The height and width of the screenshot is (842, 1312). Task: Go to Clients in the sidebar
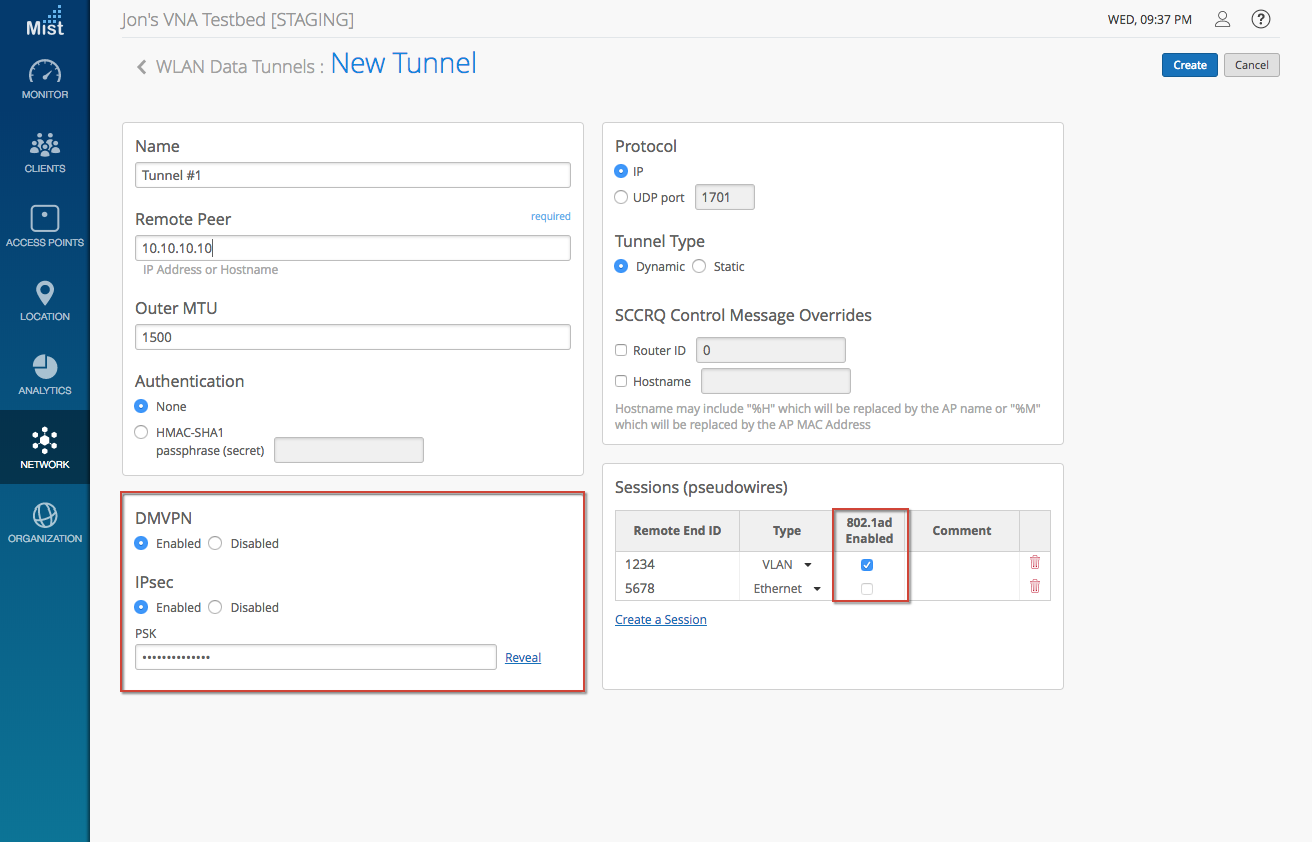coord(45,154)
